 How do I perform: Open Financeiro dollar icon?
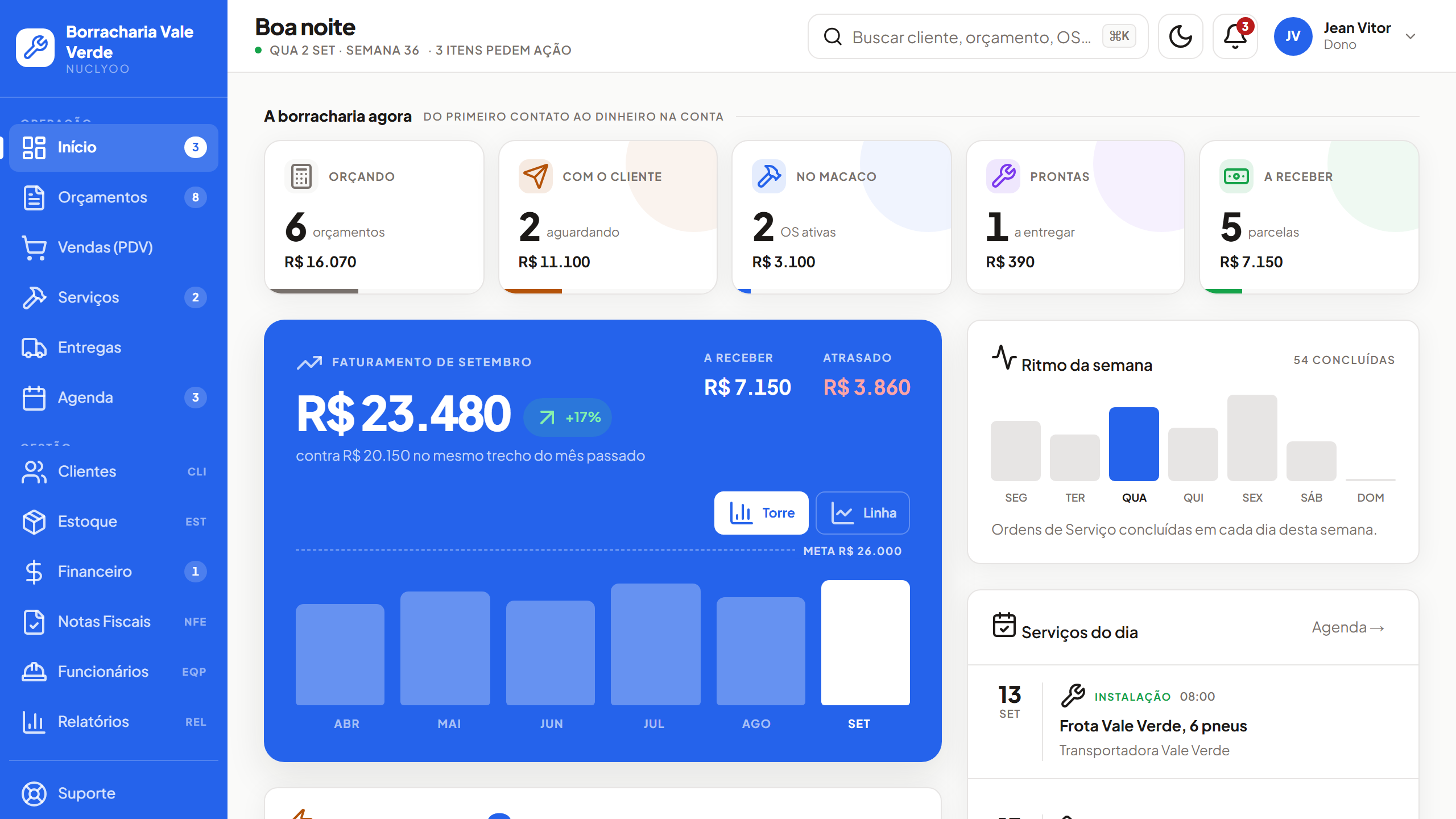(x=34, y=572)
